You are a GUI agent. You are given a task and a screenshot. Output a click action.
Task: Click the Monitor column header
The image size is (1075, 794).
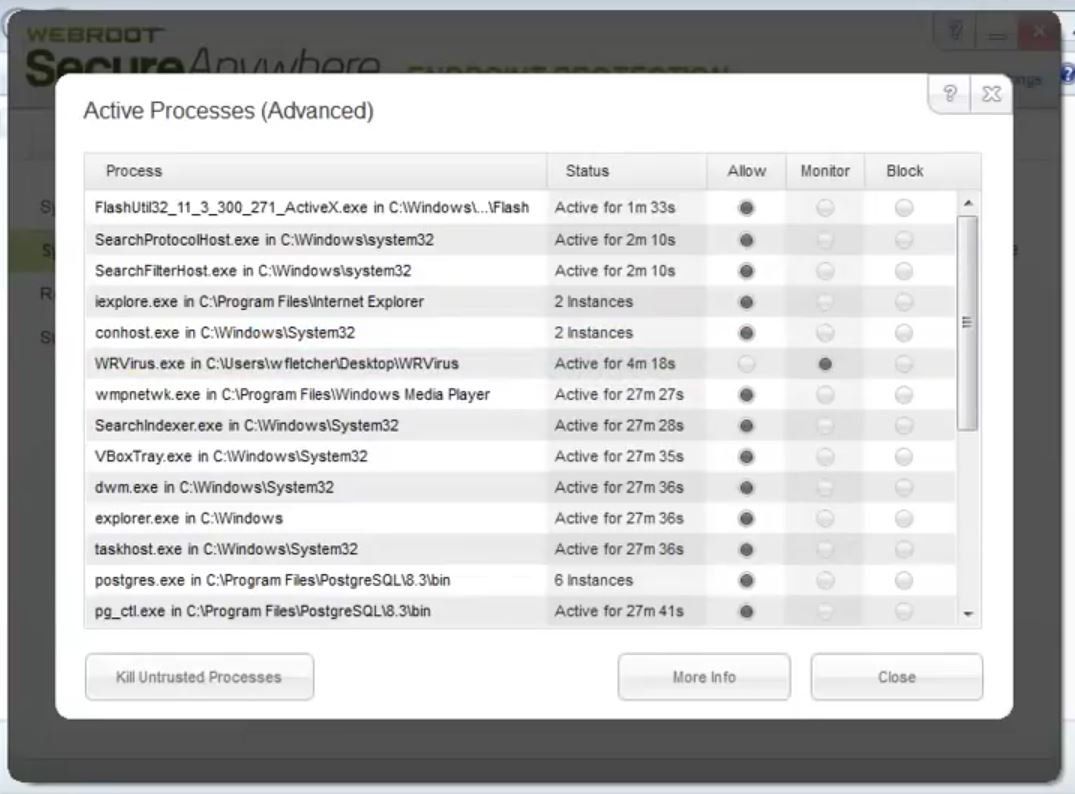tap(825, 171)
